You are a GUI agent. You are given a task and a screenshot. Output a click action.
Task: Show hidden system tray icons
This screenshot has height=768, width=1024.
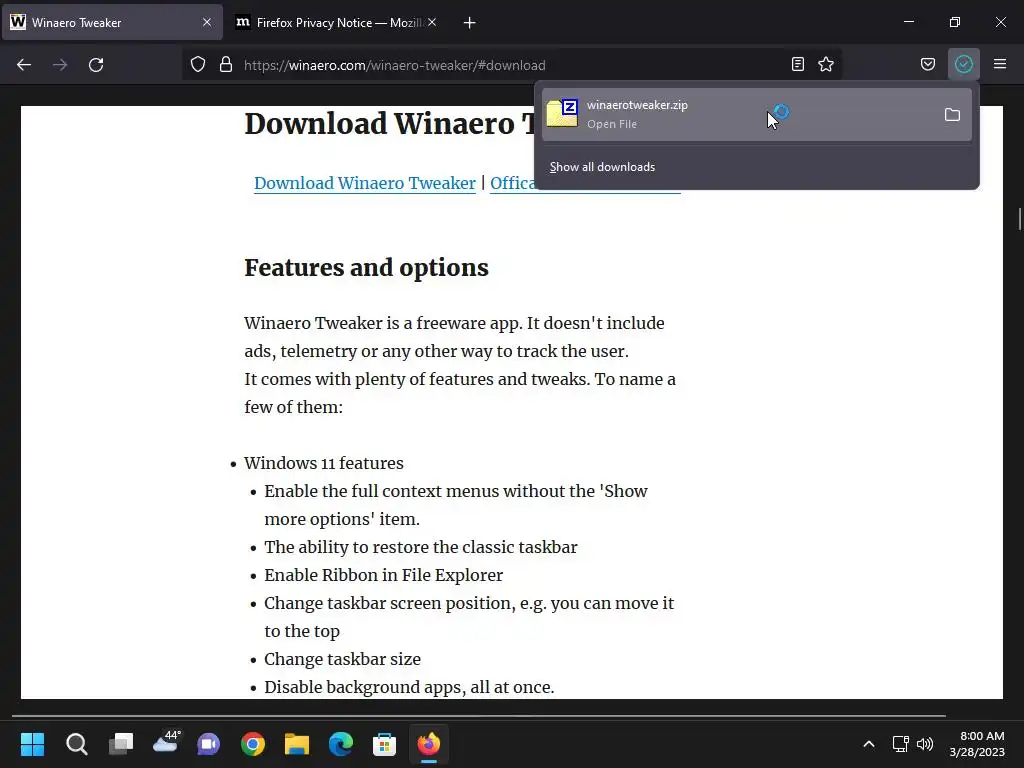click(869, 744)
